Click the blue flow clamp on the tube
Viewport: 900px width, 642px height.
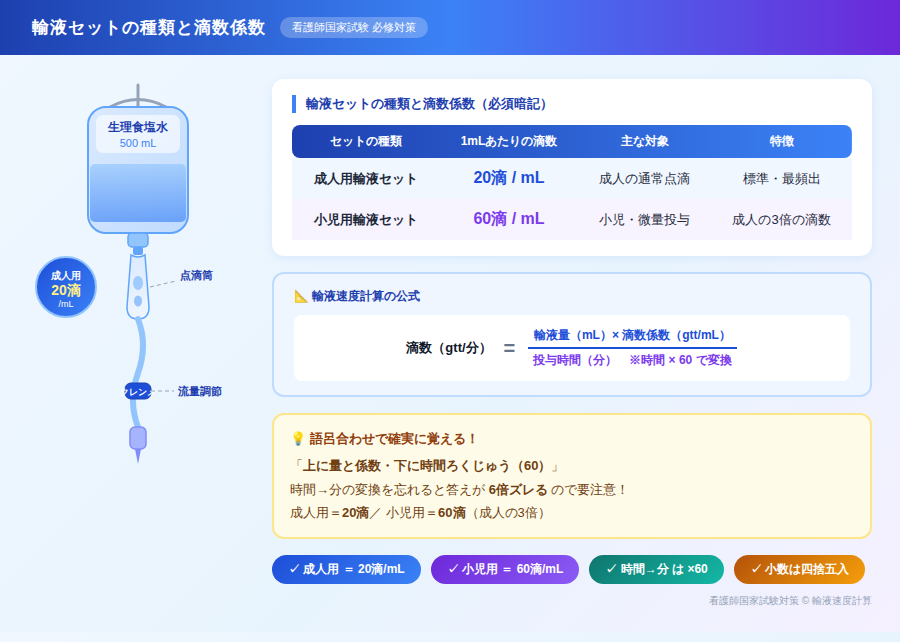point(137,392)
